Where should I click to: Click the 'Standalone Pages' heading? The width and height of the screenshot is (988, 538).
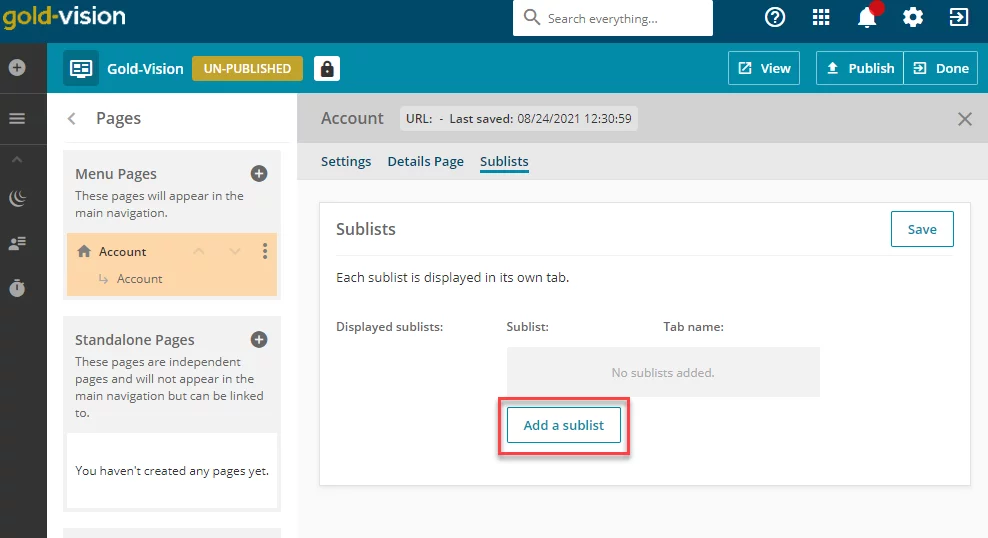(135, 340)
